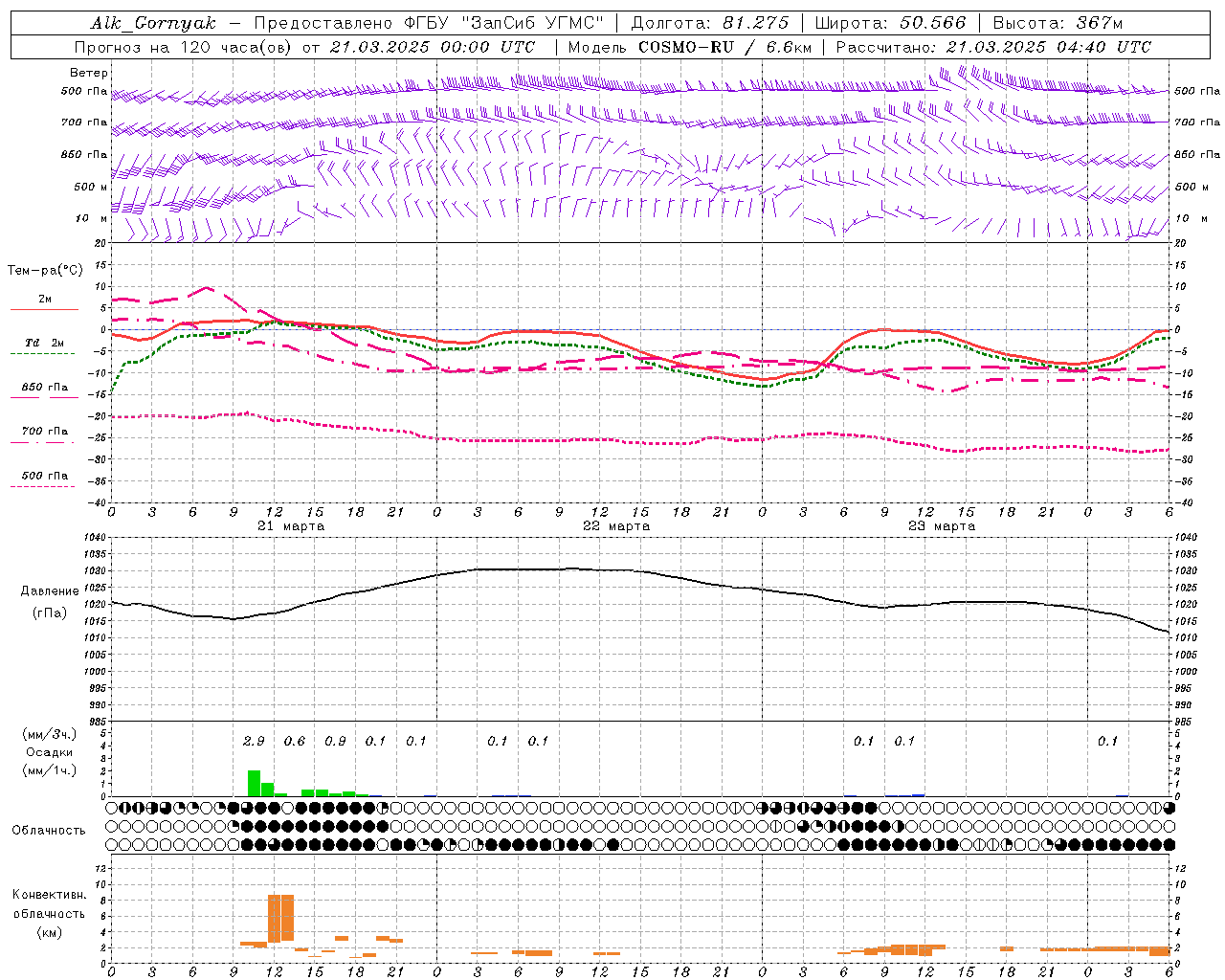Click the 'Осадки' precipitation label
Viewport: 1225px width, 980px height.
(50, 752)
